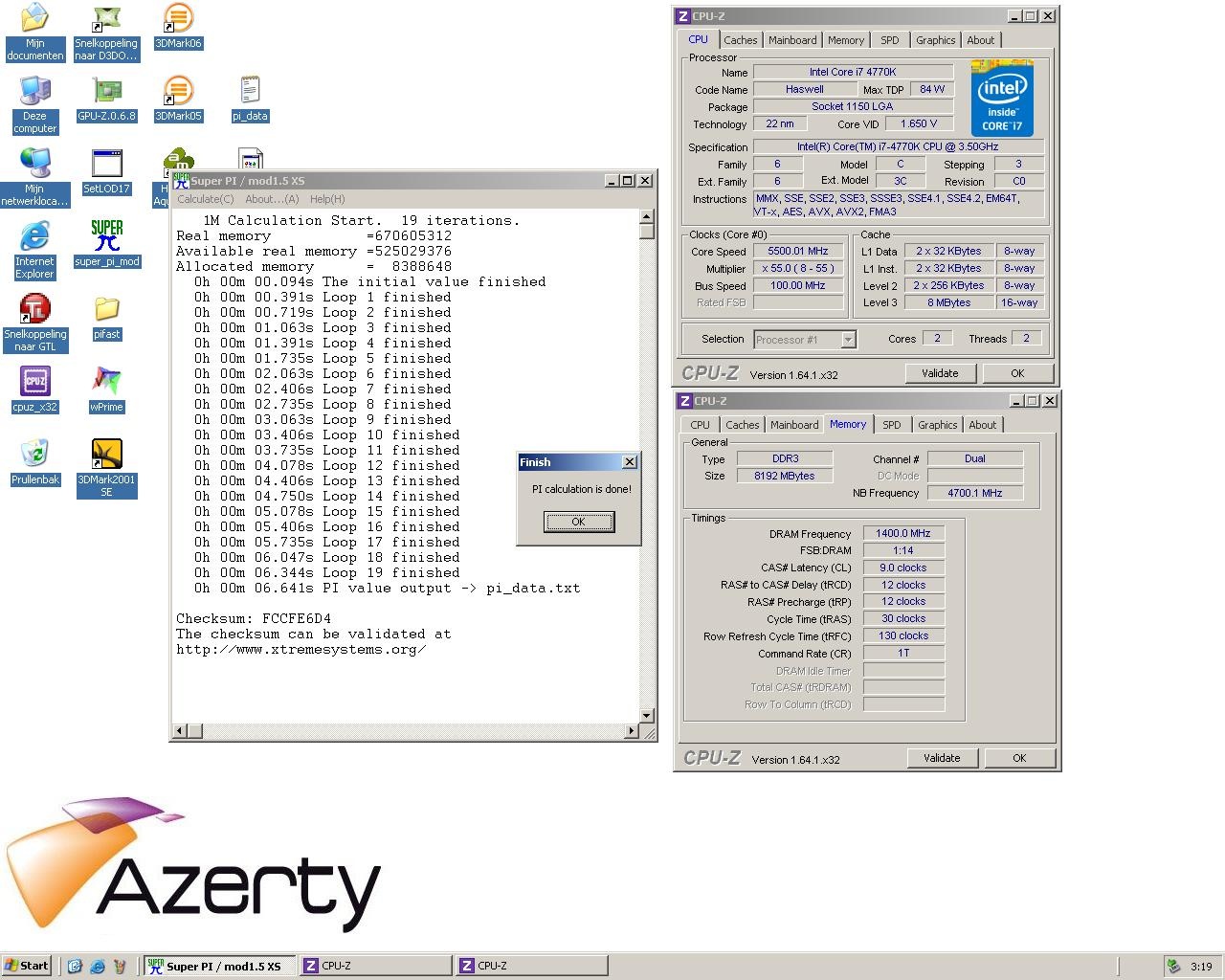This screenshot has width=1225, height=980.
Task: Switch to Memory tab in upper CPU-Z window
Action: click(846, 40)
